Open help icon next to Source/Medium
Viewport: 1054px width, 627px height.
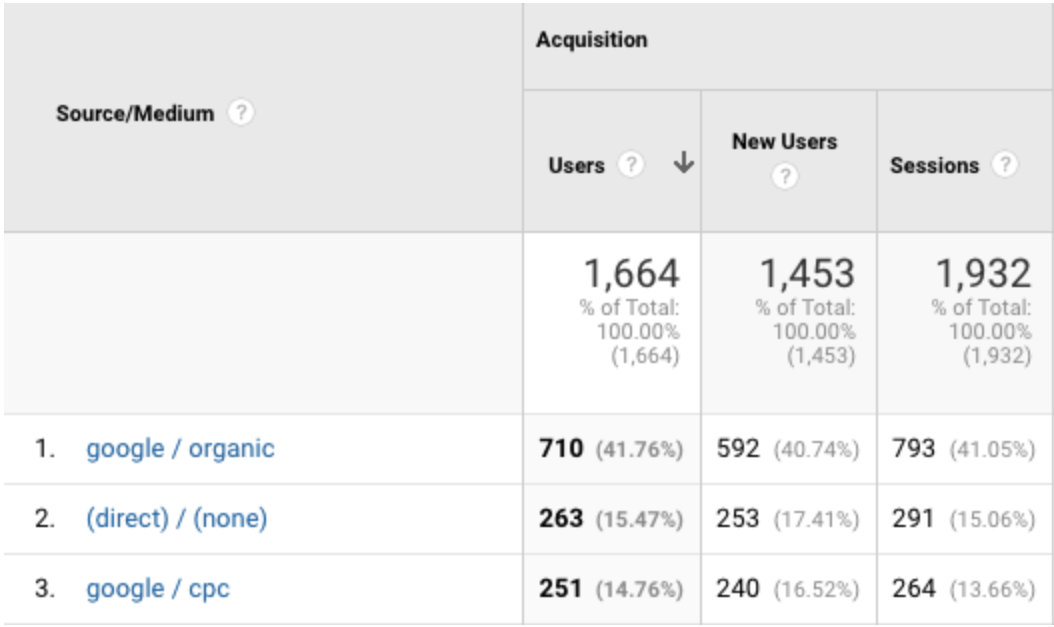click(x=241, y=112)
